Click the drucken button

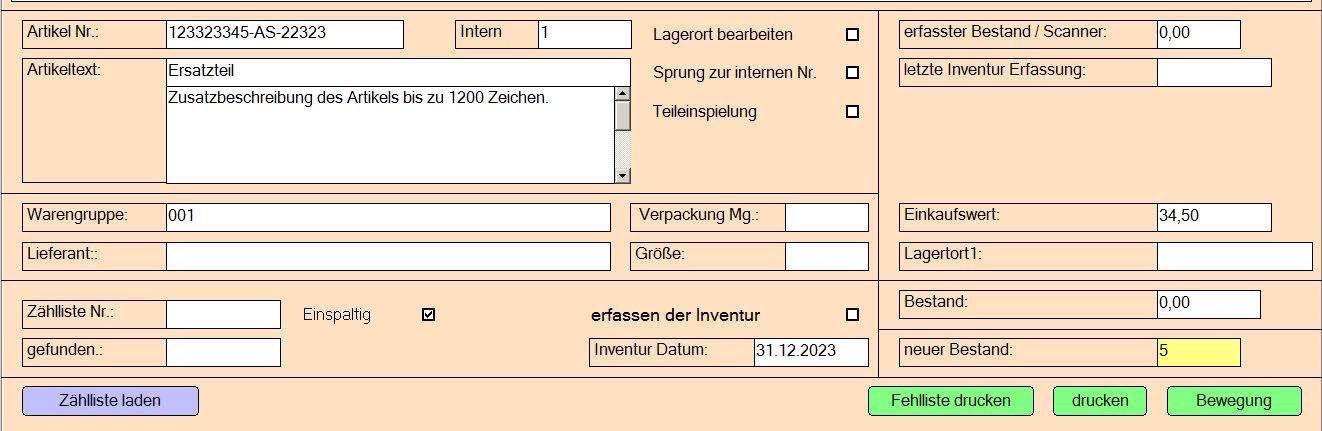coord(1100,401)
